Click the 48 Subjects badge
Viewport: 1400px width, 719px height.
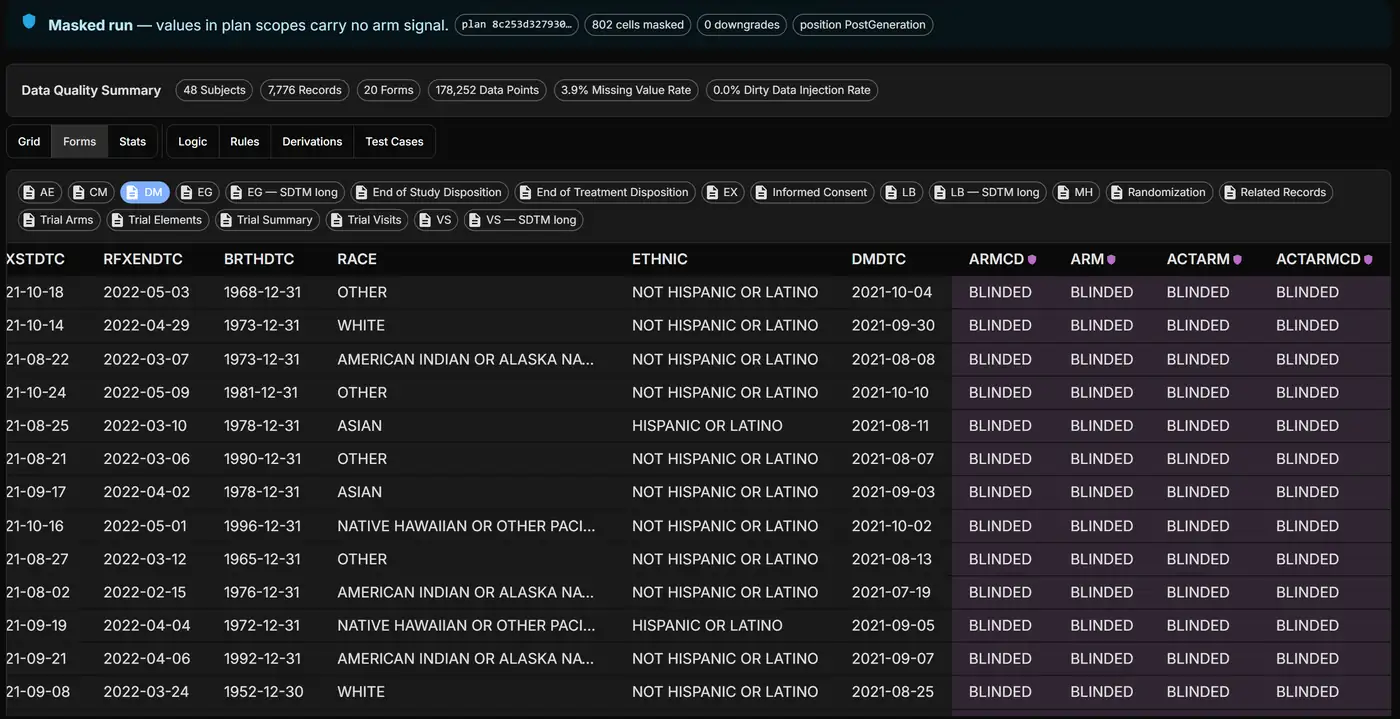click(214, 90)
